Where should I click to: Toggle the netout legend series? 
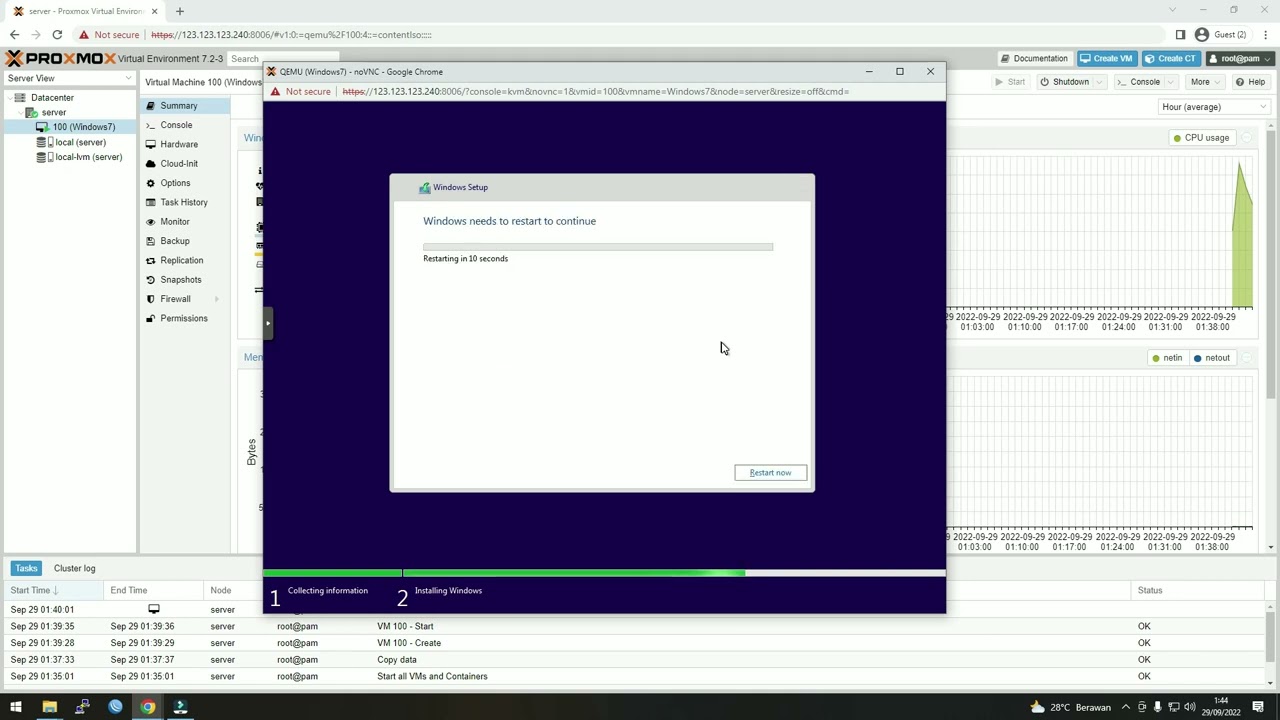[x=1211, y=358]
